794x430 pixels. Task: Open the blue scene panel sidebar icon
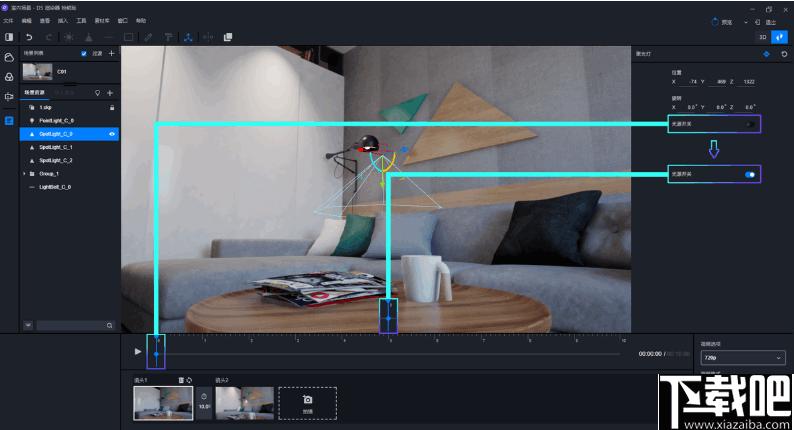point(9,121)
